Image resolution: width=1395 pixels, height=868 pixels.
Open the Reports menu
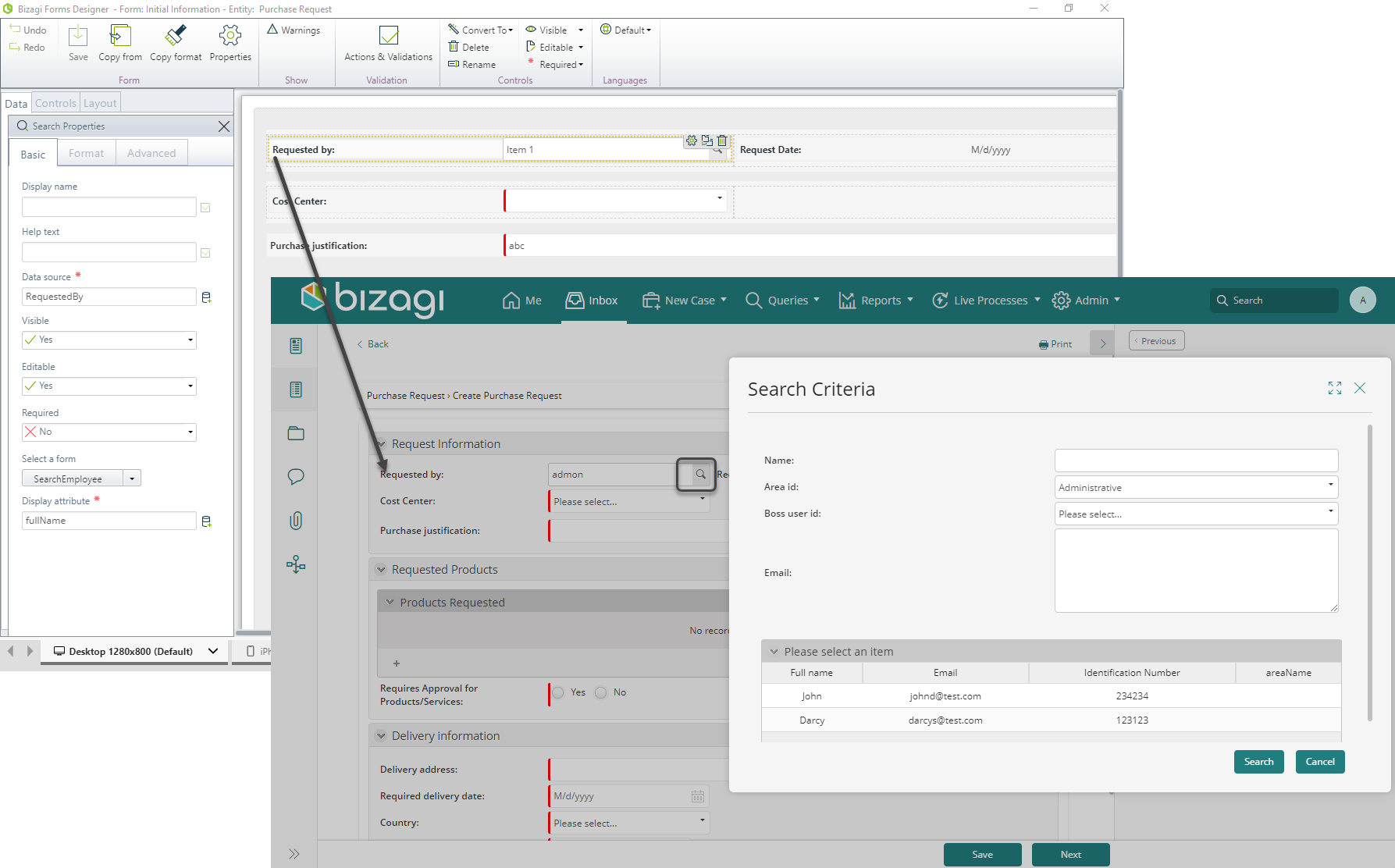875,301
